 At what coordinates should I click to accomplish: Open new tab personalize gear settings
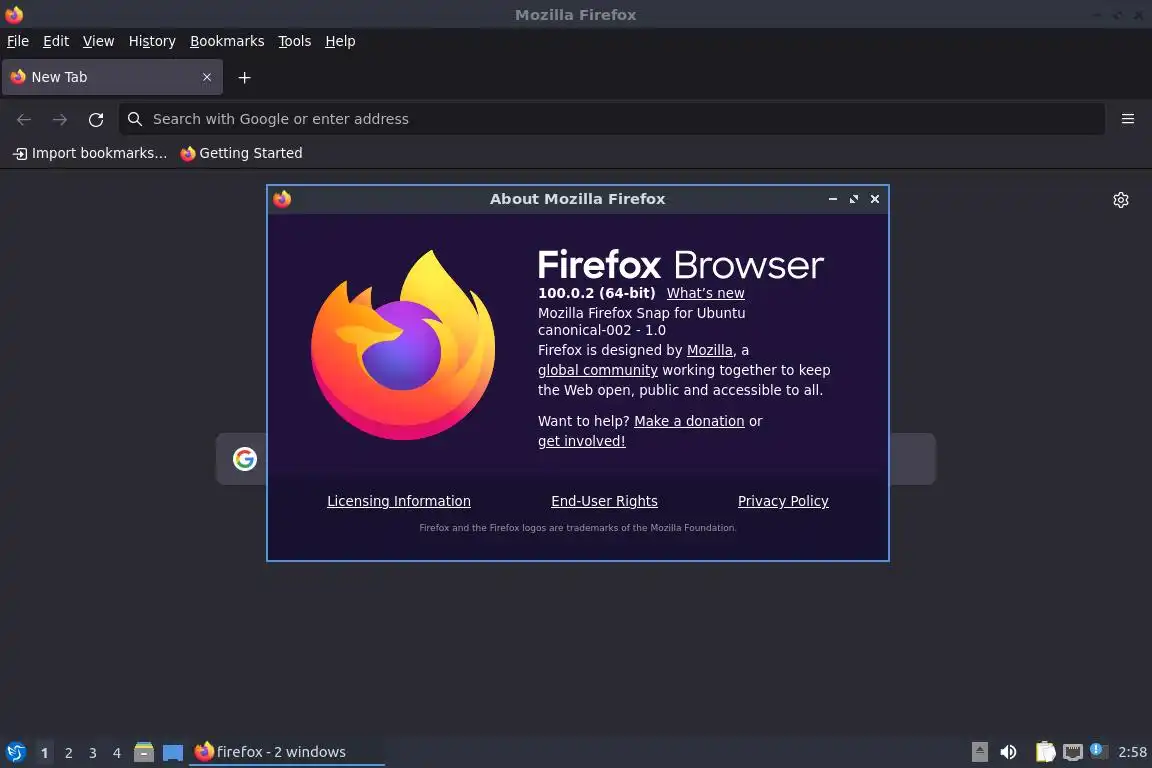(x=1120, y=200)
